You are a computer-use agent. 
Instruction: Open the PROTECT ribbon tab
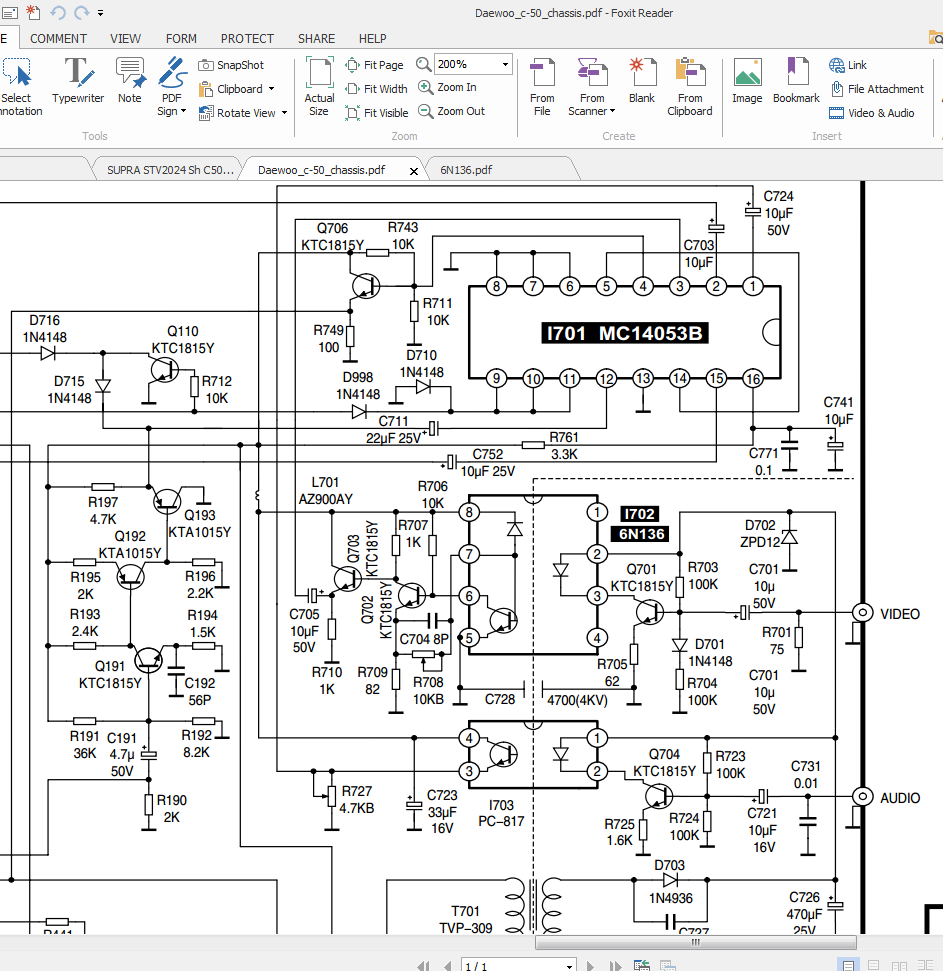[247, 38]
